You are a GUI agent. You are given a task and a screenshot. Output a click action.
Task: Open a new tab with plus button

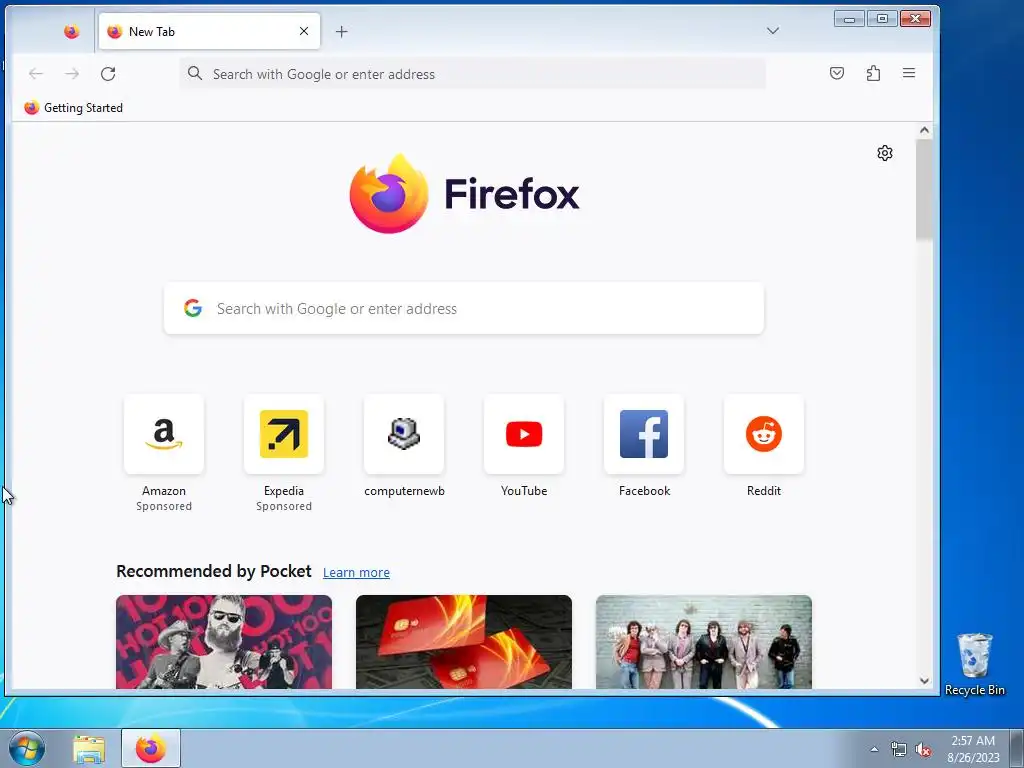(342, 31)
